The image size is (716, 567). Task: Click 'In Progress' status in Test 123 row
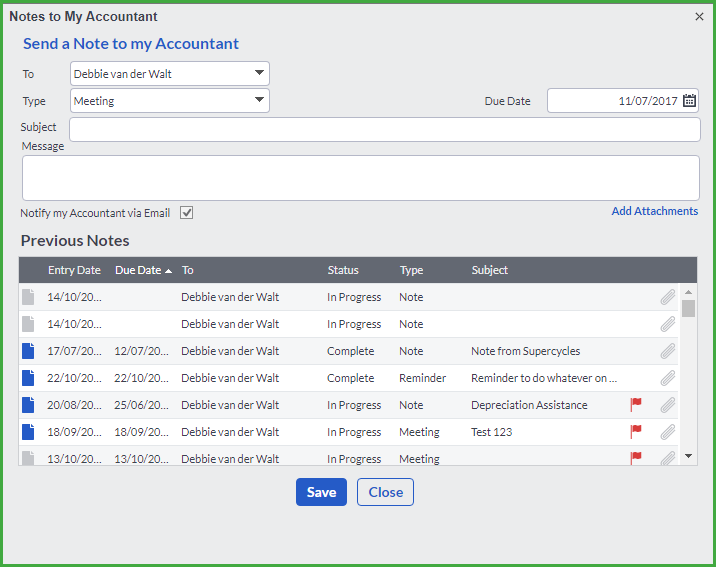click(x=354, y=431)
